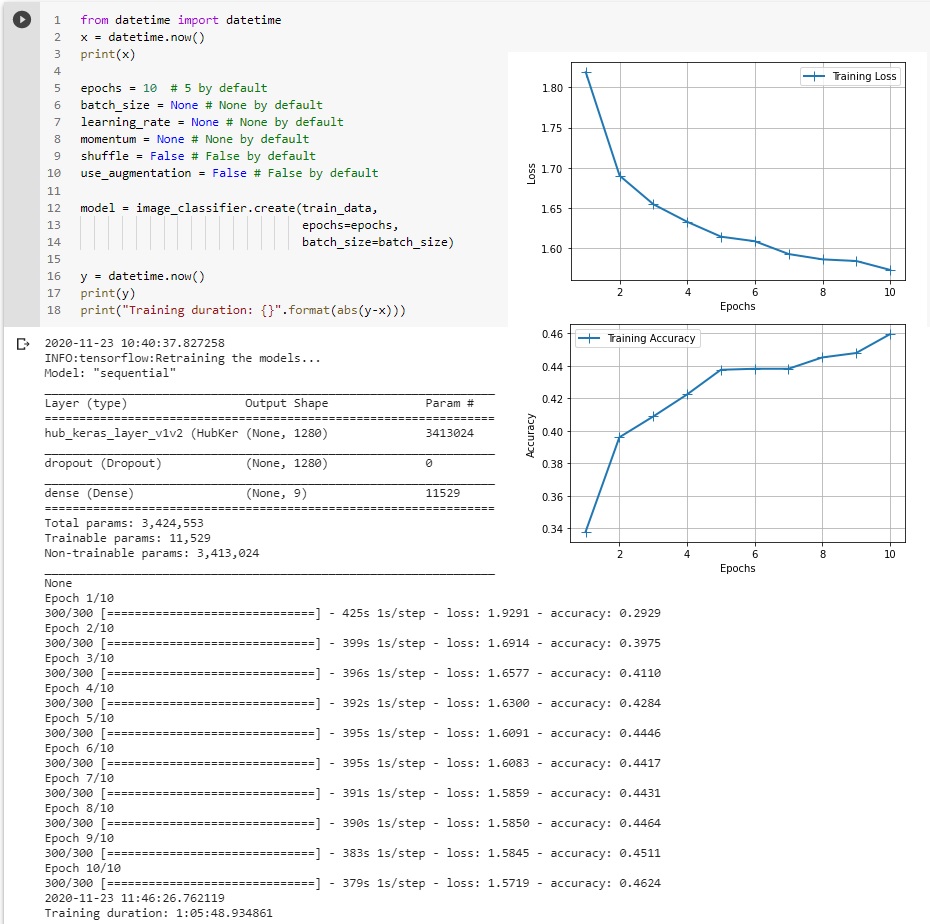The height and width of the screenshot is (924, 930).
Task: Run the code cell with play button
Action: tap(22, 20)
